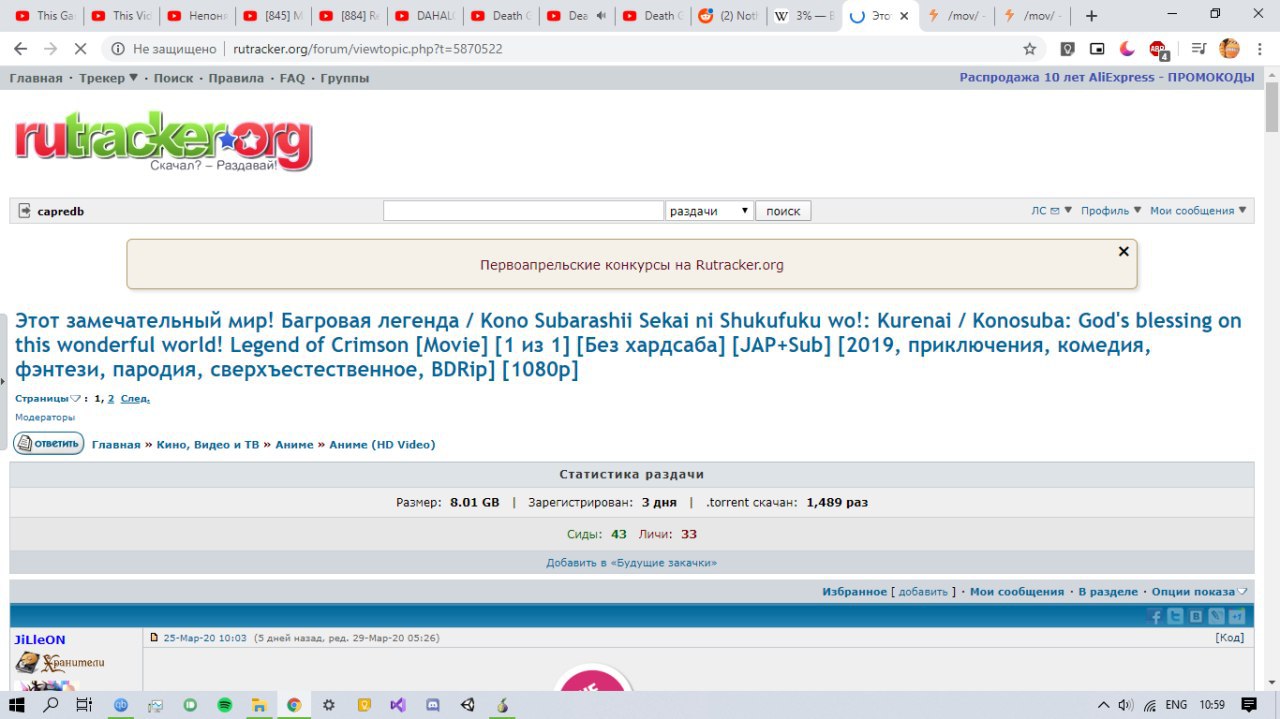
Task: Open the раздачи search scope dropdown
Action: pos(709,211)
